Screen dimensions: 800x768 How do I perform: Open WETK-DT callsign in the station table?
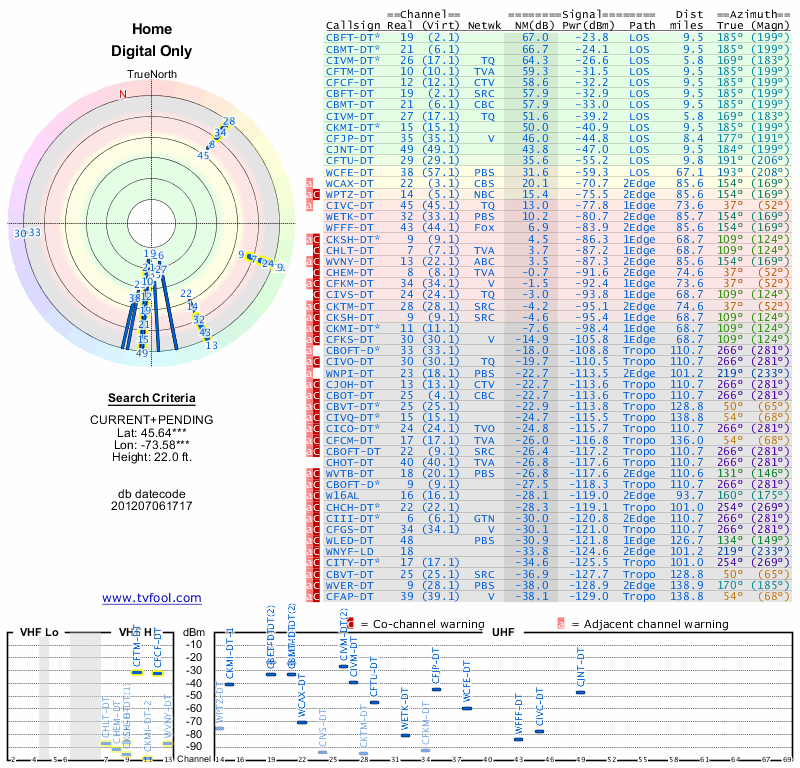pyautogui.click(x=349, y=217)
